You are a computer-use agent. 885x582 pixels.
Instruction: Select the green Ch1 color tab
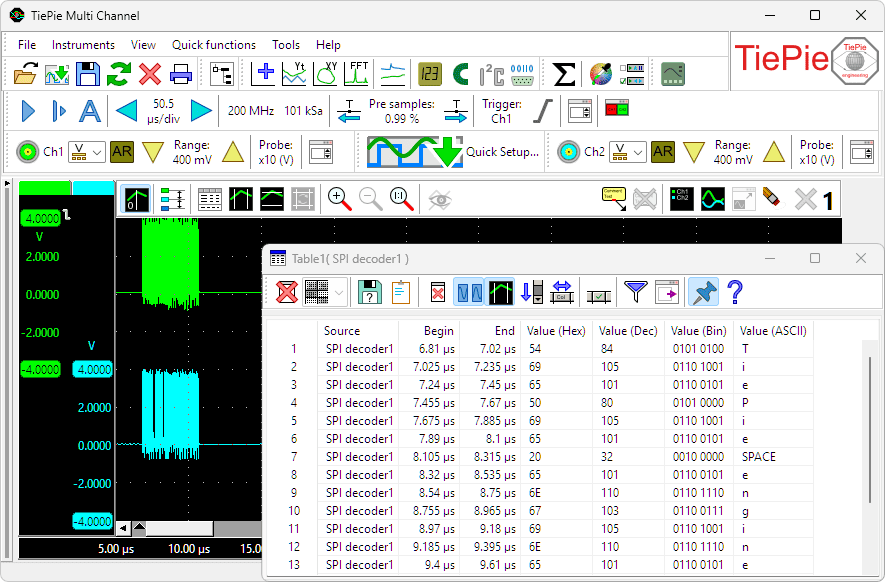tap(45, 188)
